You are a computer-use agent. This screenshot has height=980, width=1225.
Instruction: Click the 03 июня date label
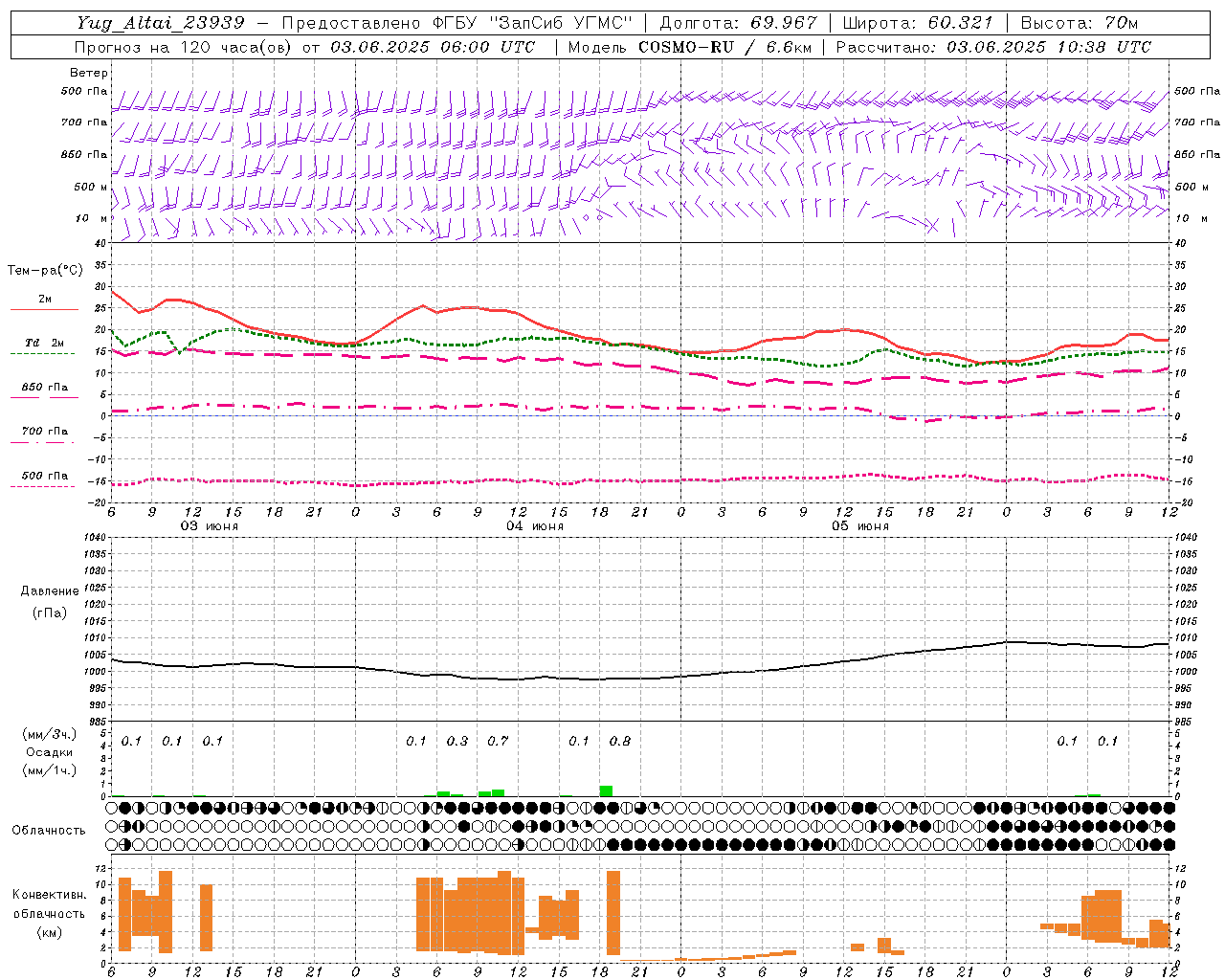(210, 526)
